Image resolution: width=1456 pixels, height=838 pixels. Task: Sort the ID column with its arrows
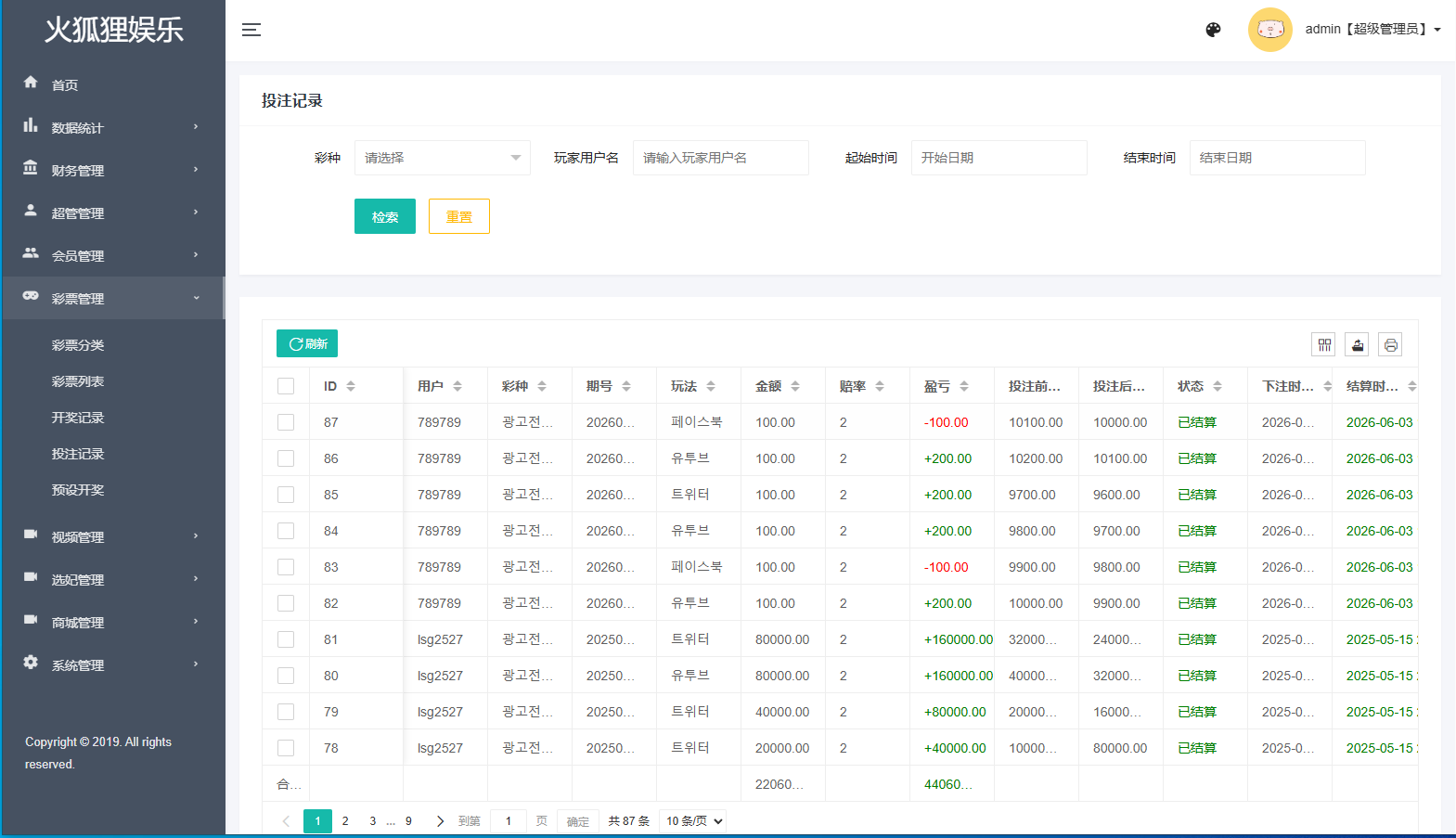[351, 386]
